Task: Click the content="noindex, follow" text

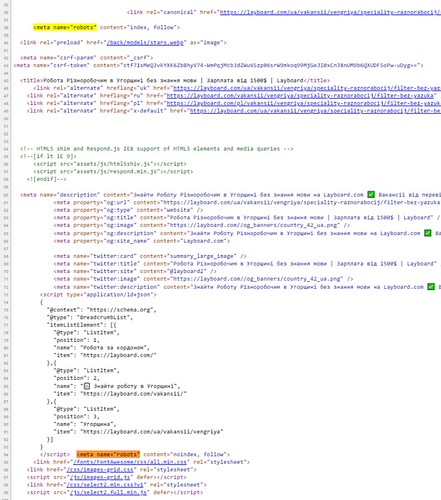Action: tap(187, 454)
